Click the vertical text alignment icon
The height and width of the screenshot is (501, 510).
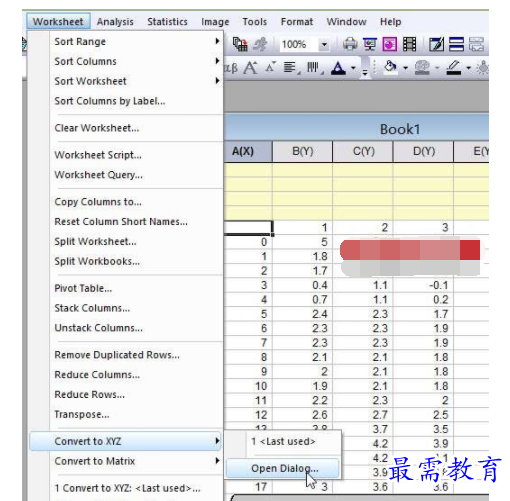(314, 68)
